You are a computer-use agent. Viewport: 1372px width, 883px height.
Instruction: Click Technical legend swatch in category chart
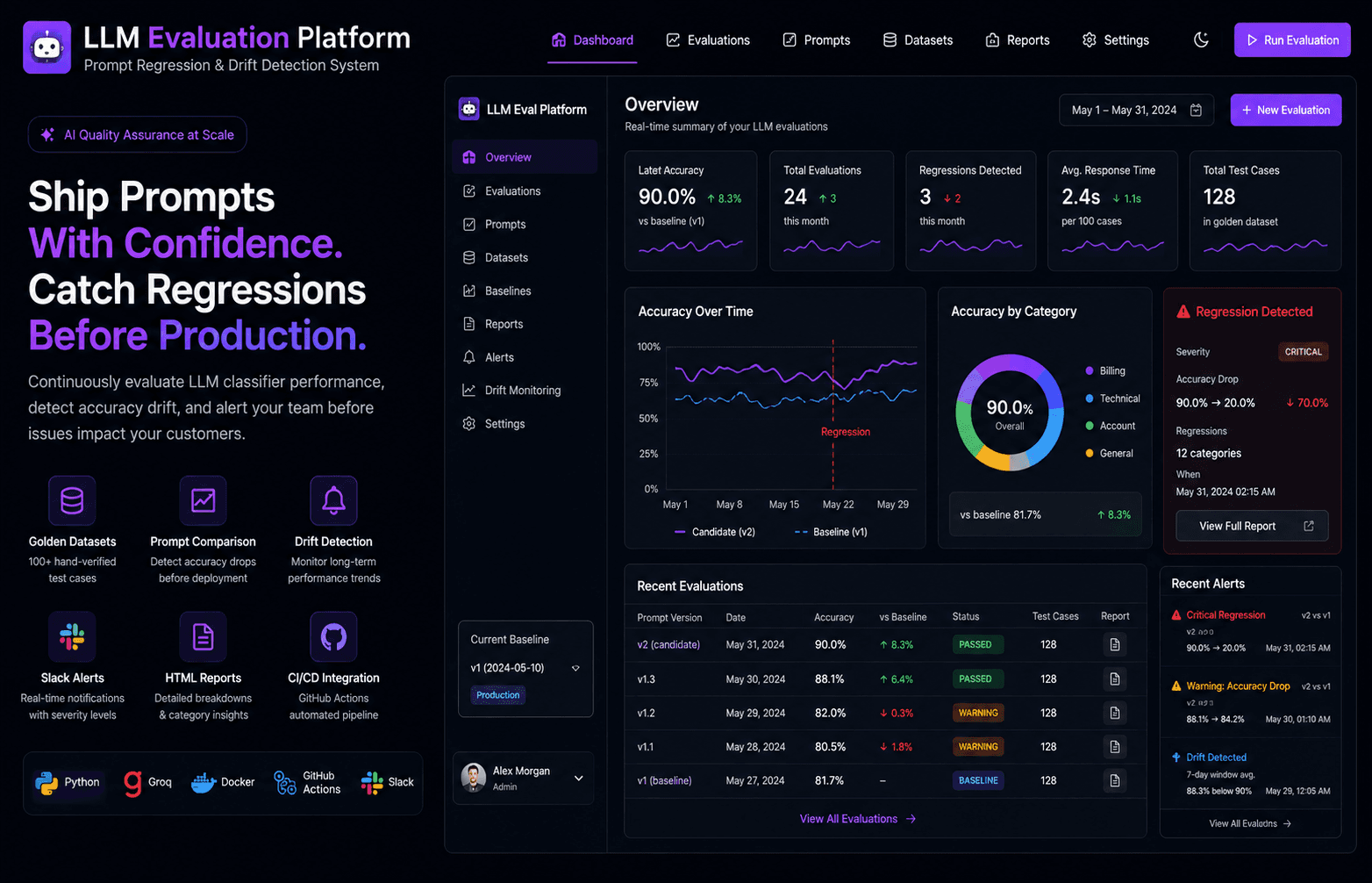(x=1090, y=398)
